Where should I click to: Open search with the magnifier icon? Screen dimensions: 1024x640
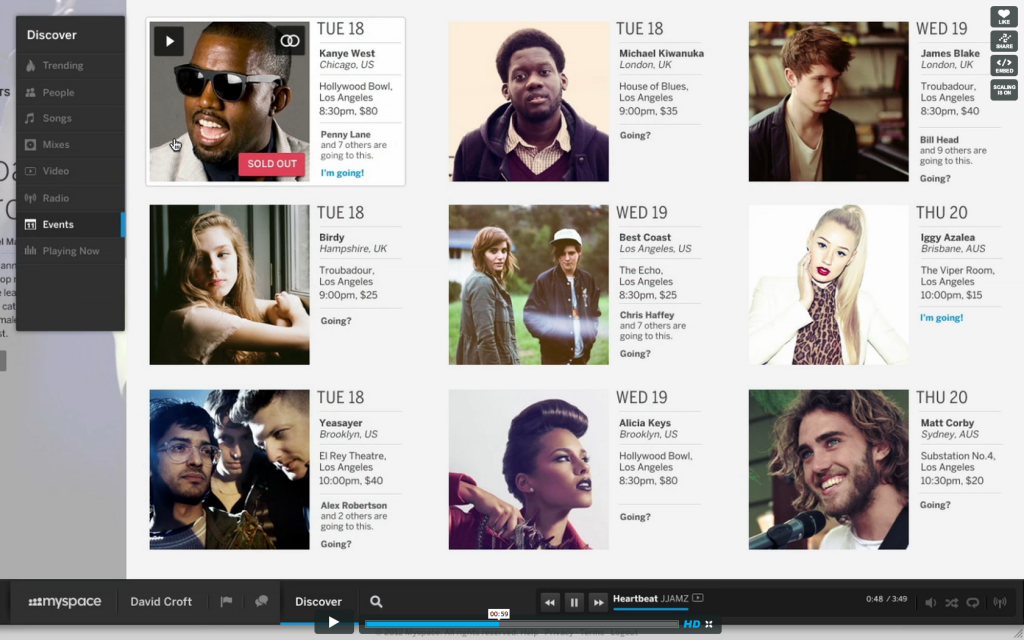(376, 601)
